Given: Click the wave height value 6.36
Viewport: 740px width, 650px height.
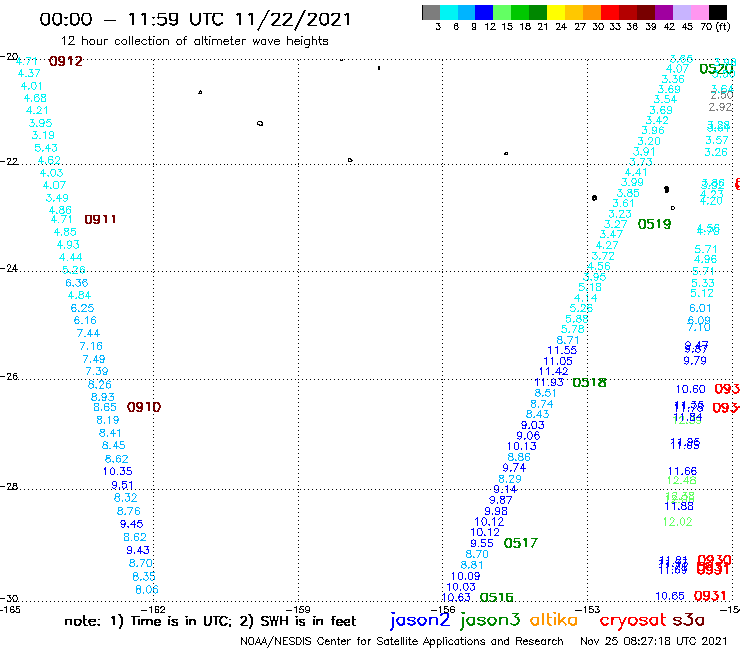Looking at the screenshot, I should click(76, 283).
